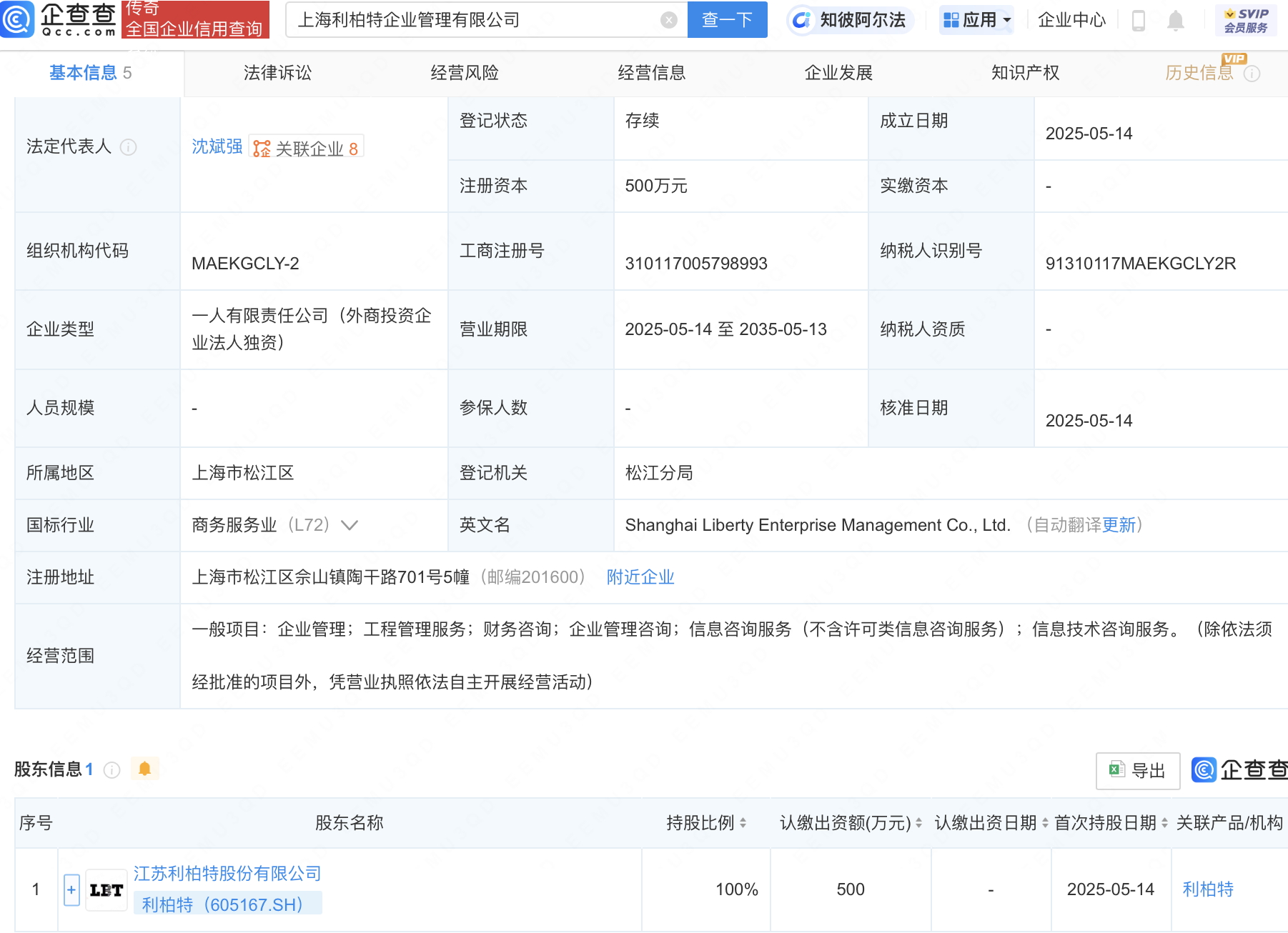Screen dimensions: 1288x933
Task: Select registered address 上海市松江区佘山镇陶干路701号5幢
Action: pyautogui.click(x=331, y=577)
